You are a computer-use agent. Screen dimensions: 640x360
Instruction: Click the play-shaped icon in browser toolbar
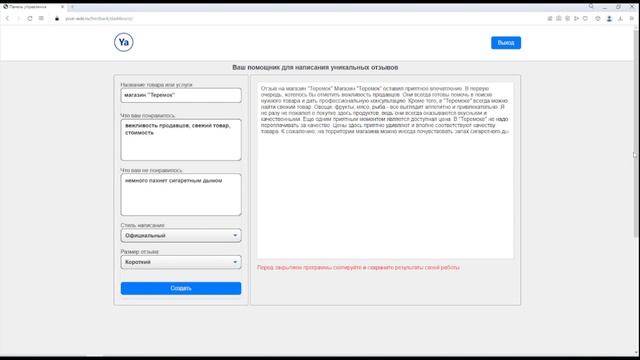click(x=576, y=18)
